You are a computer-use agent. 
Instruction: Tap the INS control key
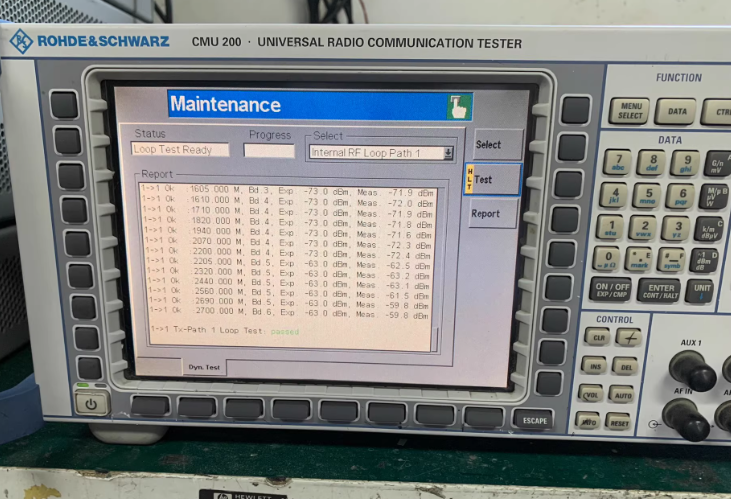pos(594,366)
